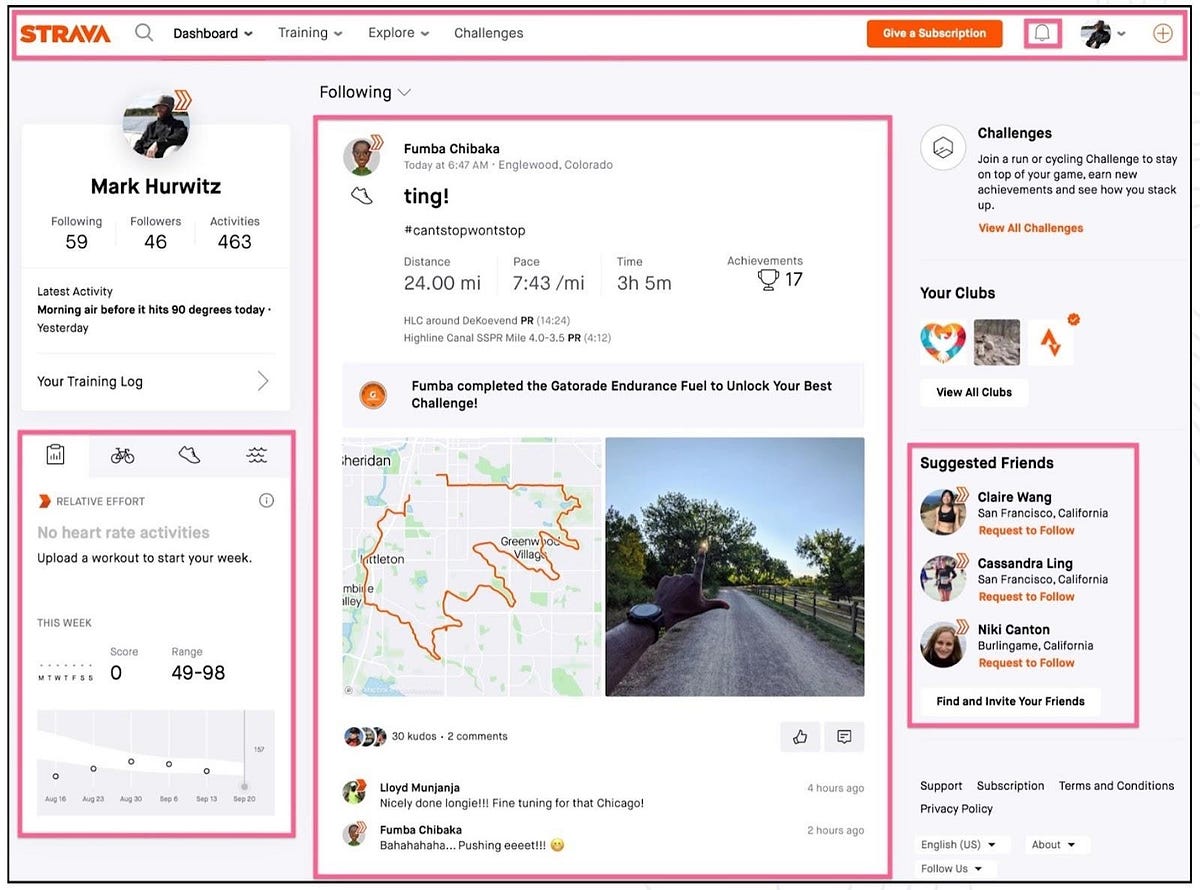This screenshot has width=1200, height=890.
Task: Expand the Training menu
Action: click(x=310, y=33)
